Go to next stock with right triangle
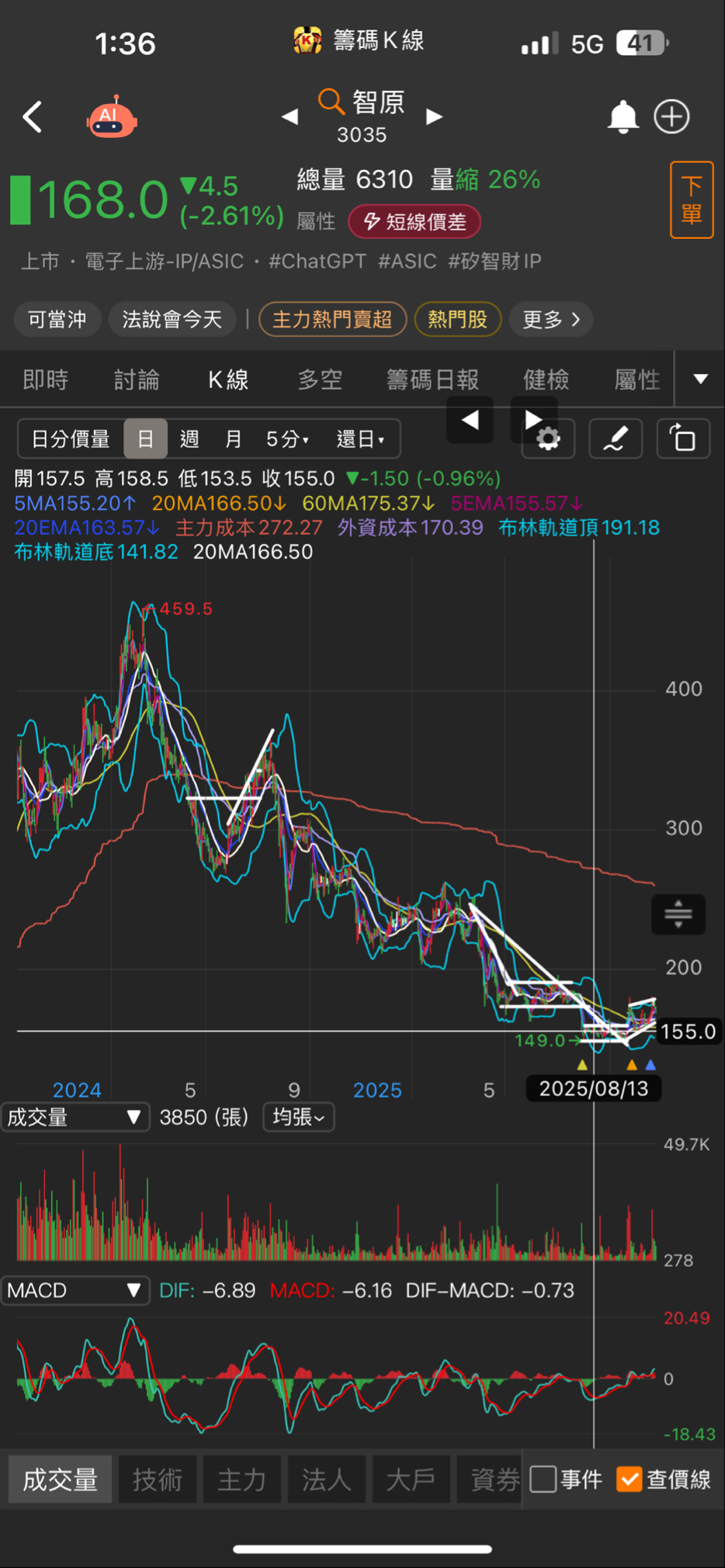Screen dimensions: 725x1568 pos(434,116)
